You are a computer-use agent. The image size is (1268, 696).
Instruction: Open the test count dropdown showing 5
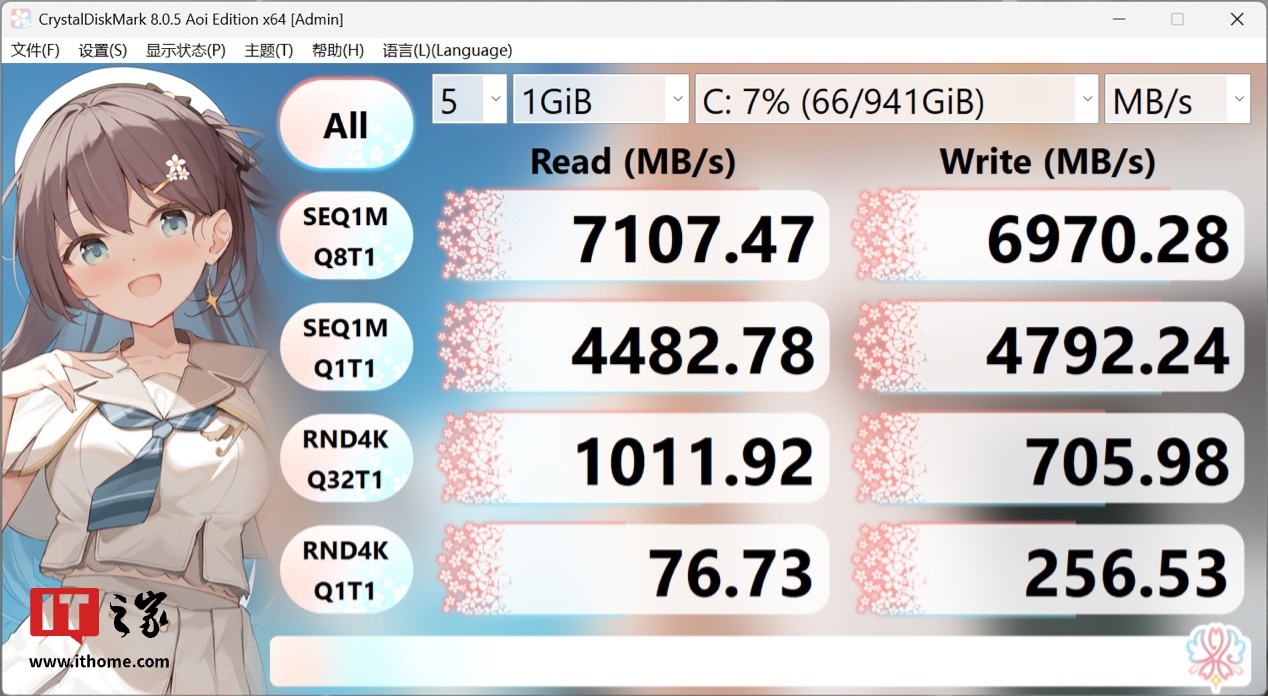coord(470,99)
